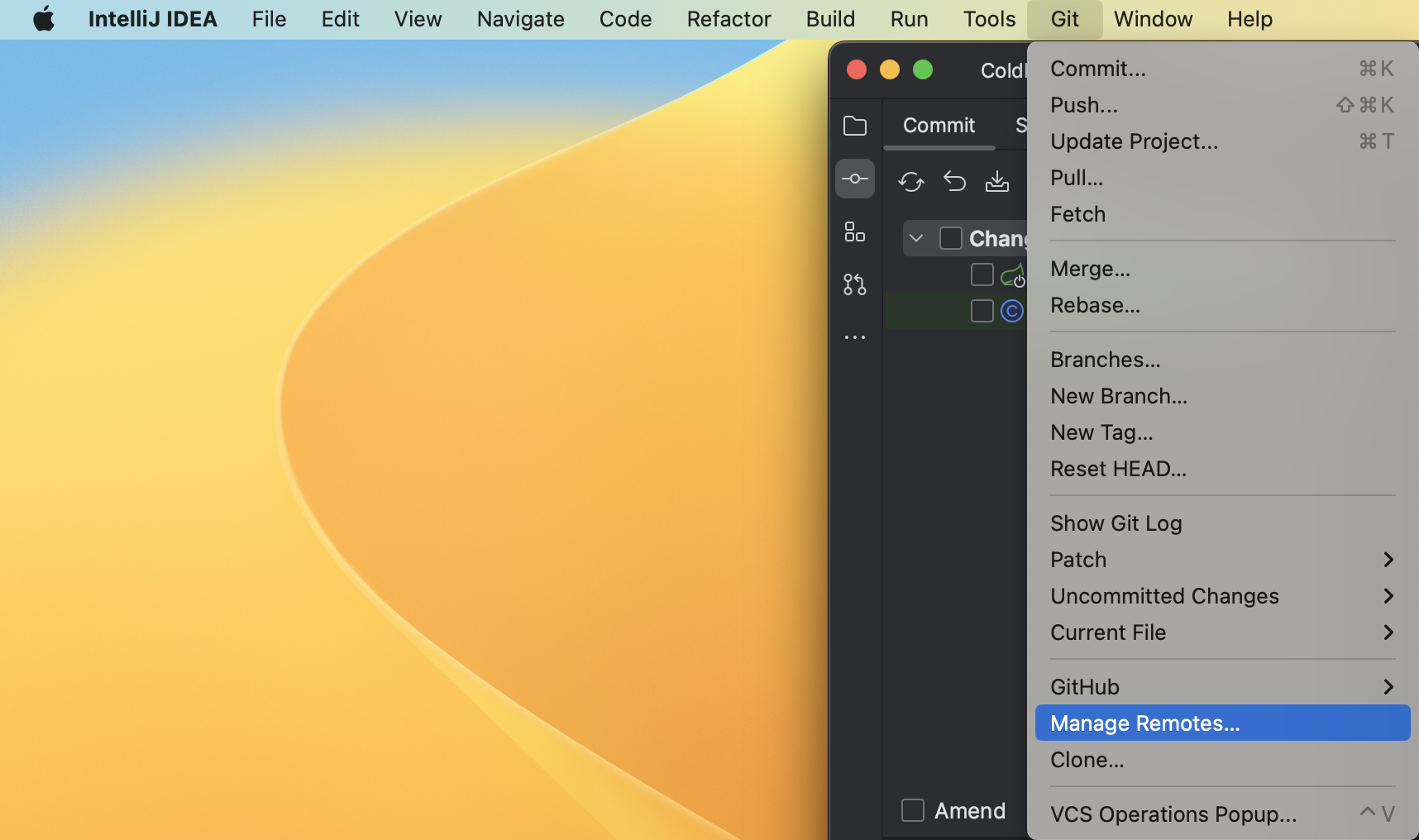
Task: Expand the Patch submenu
Action: [x=1222, y=560]
